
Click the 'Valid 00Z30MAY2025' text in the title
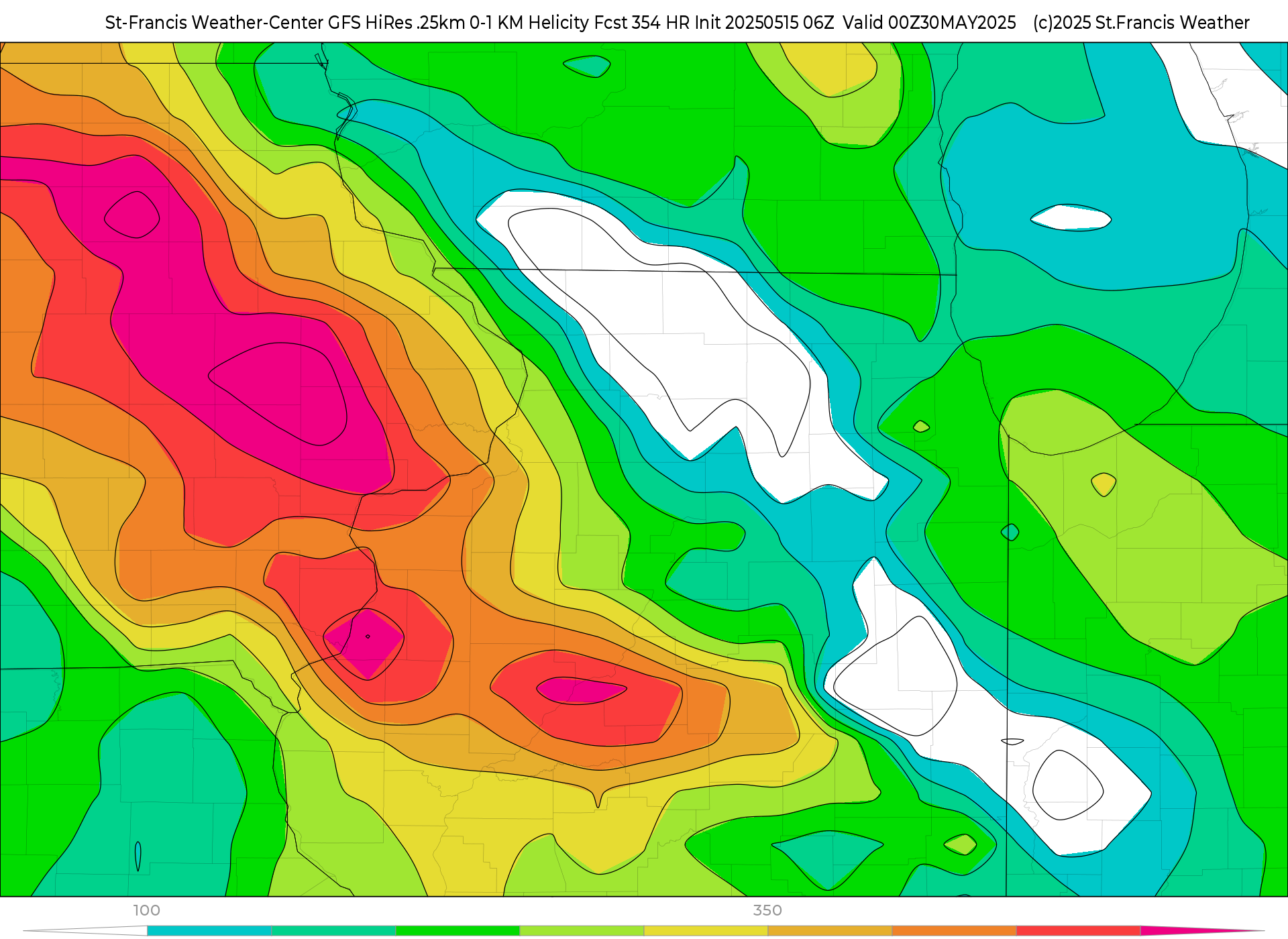(929, 23)
